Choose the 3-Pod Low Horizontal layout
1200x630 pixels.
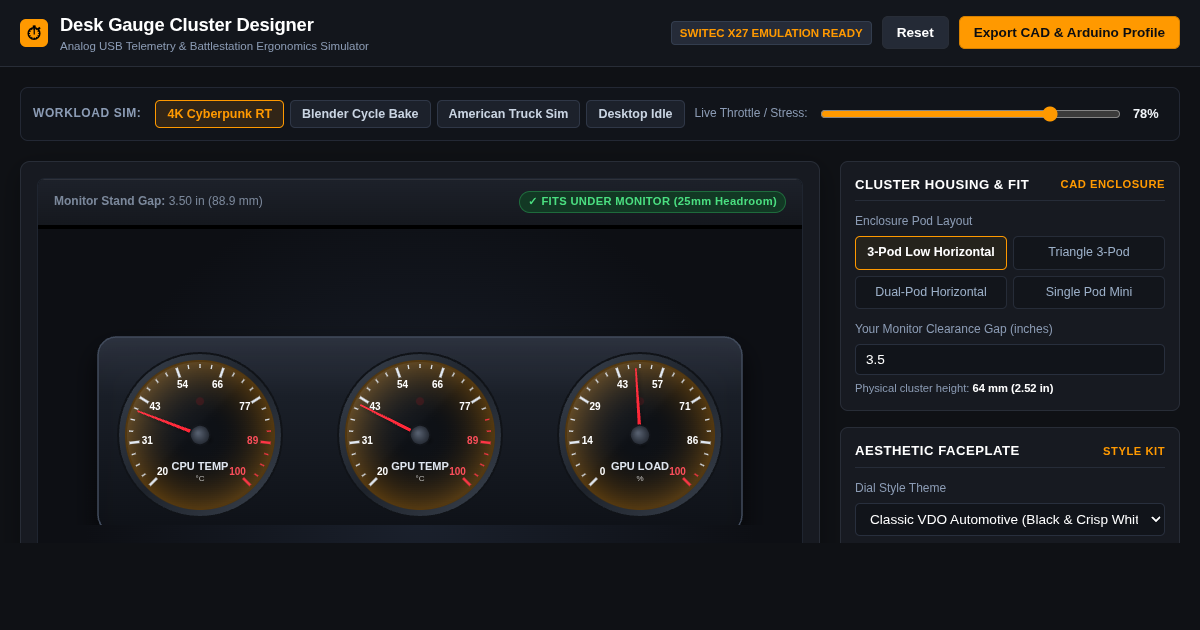click(x=931, y=253)
